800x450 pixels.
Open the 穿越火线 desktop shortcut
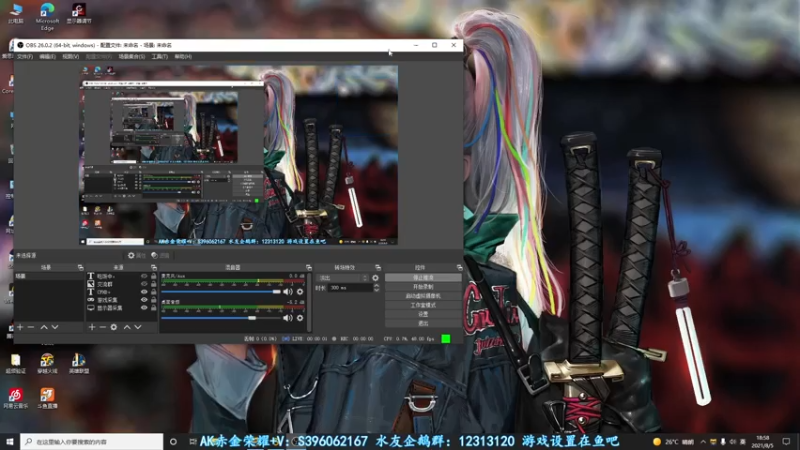tap(47, 363)
